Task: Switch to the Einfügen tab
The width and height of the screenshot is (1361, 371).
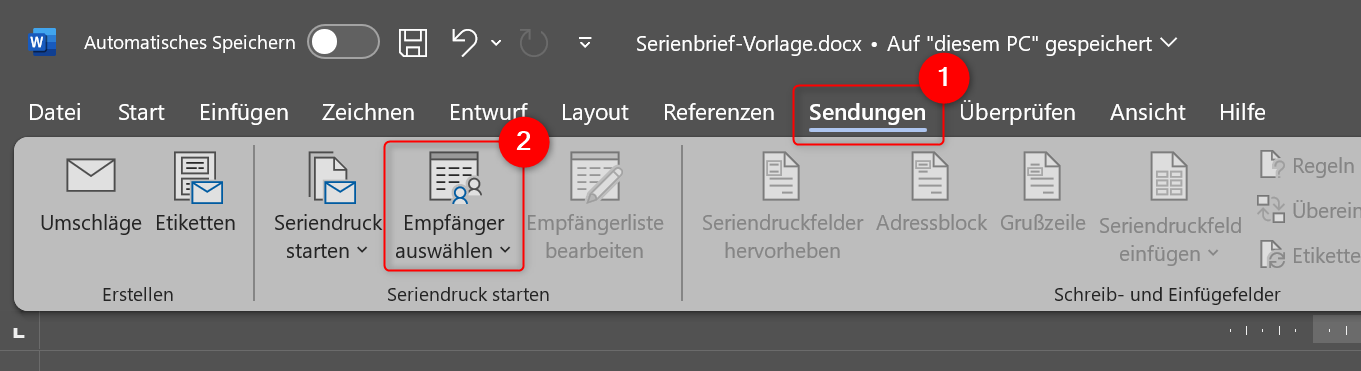Action: [x=244, y=112]
